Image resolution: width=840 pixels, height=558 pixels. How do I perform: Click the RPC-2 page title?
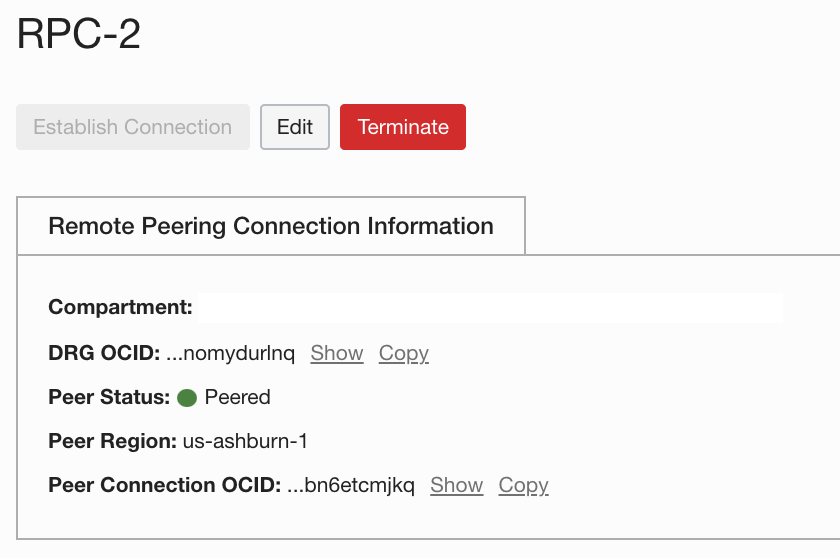click(79, 36)
